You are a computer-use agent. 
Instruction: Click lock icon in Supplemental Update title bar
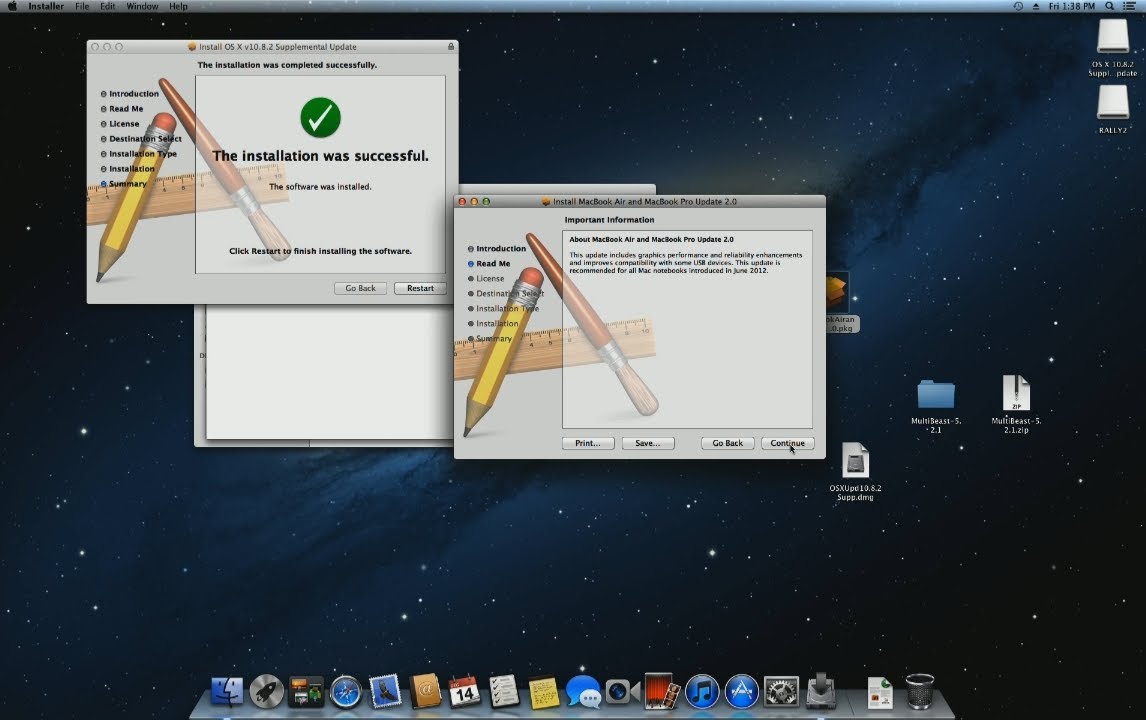[451, 46]
